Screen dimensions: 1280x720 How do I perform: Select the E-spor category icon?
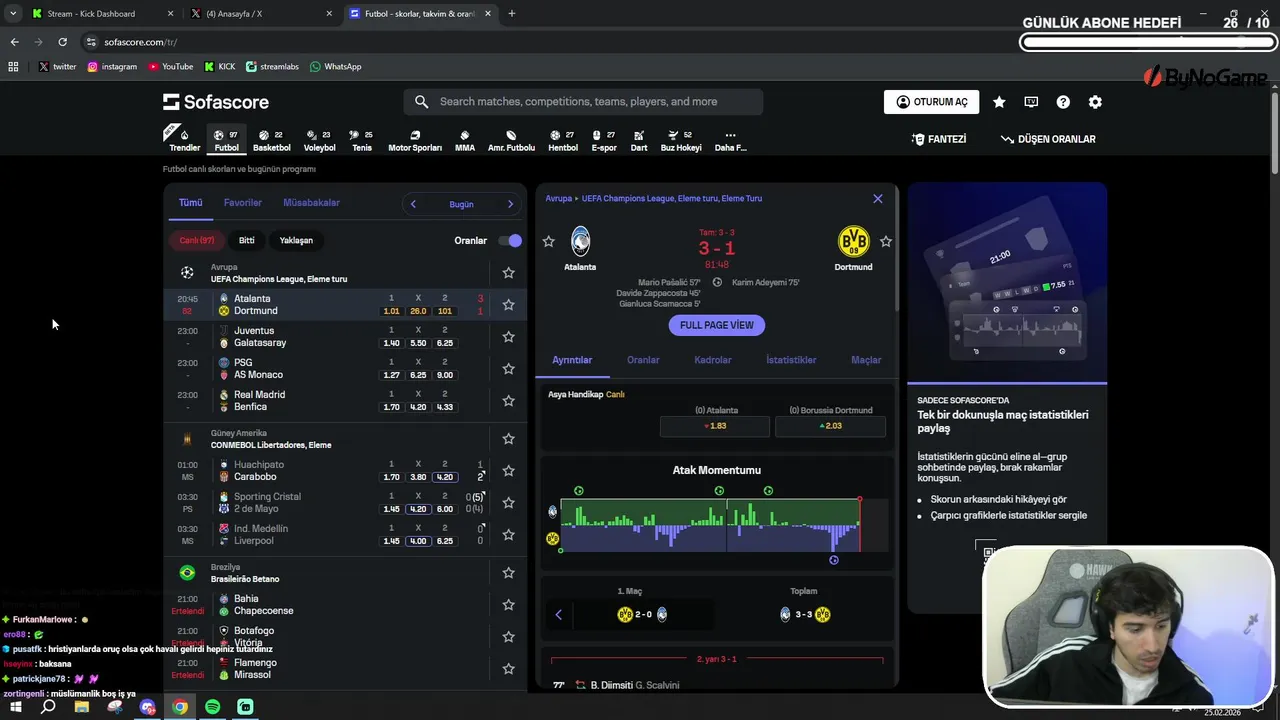604,140
